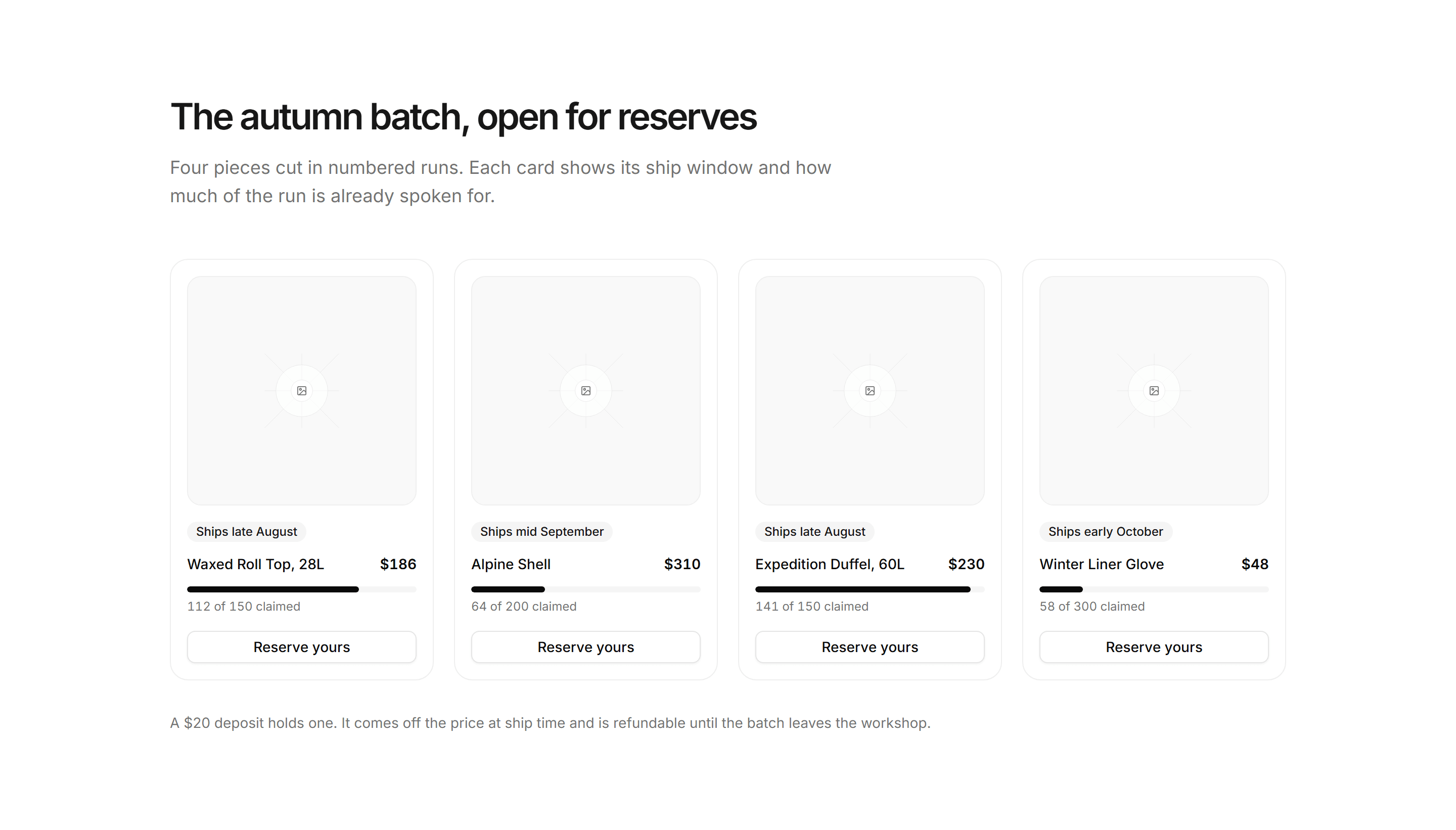Click the image placeholder icon on Expedition Duffel card
The height and width of the screenshot is (830, 1456).
(870, 391)
